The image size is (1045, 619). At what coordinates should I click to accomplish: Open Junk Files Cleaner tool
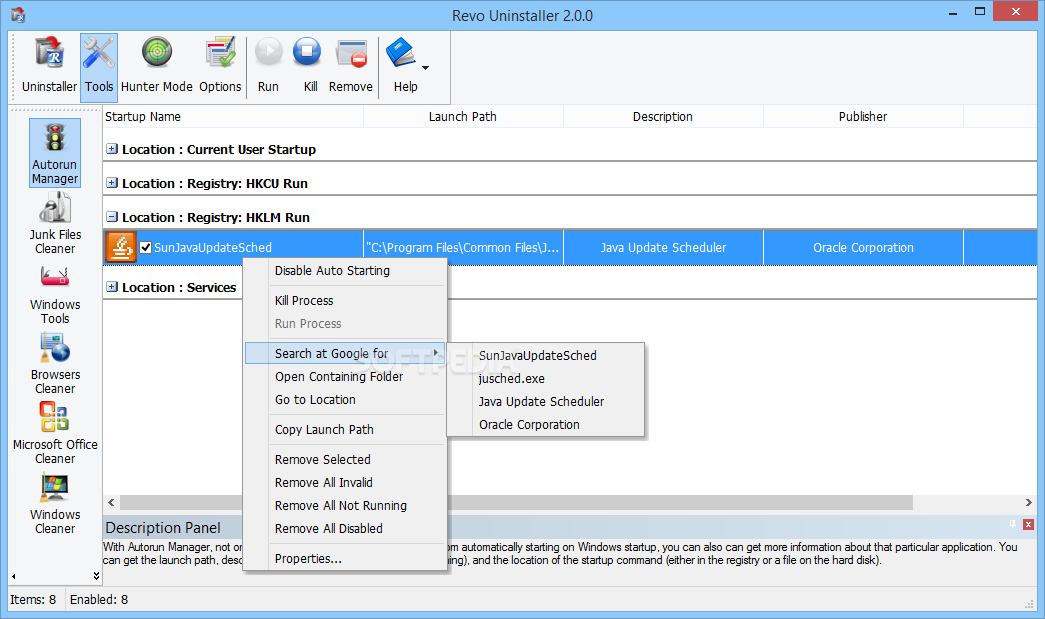(x=55, y=223)
